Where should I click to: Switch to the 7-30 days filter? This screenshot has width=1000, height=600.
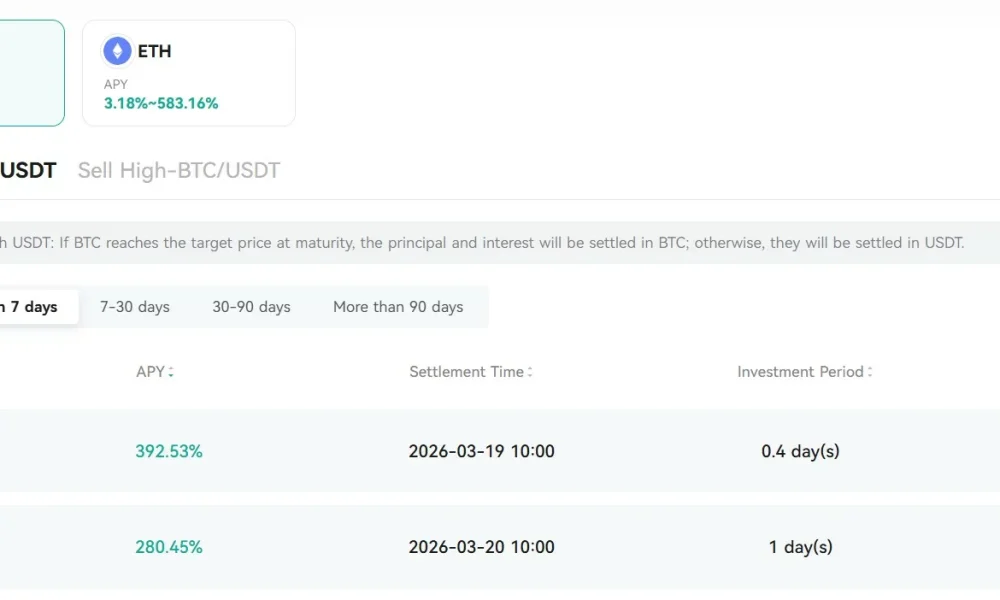[134, 307]
